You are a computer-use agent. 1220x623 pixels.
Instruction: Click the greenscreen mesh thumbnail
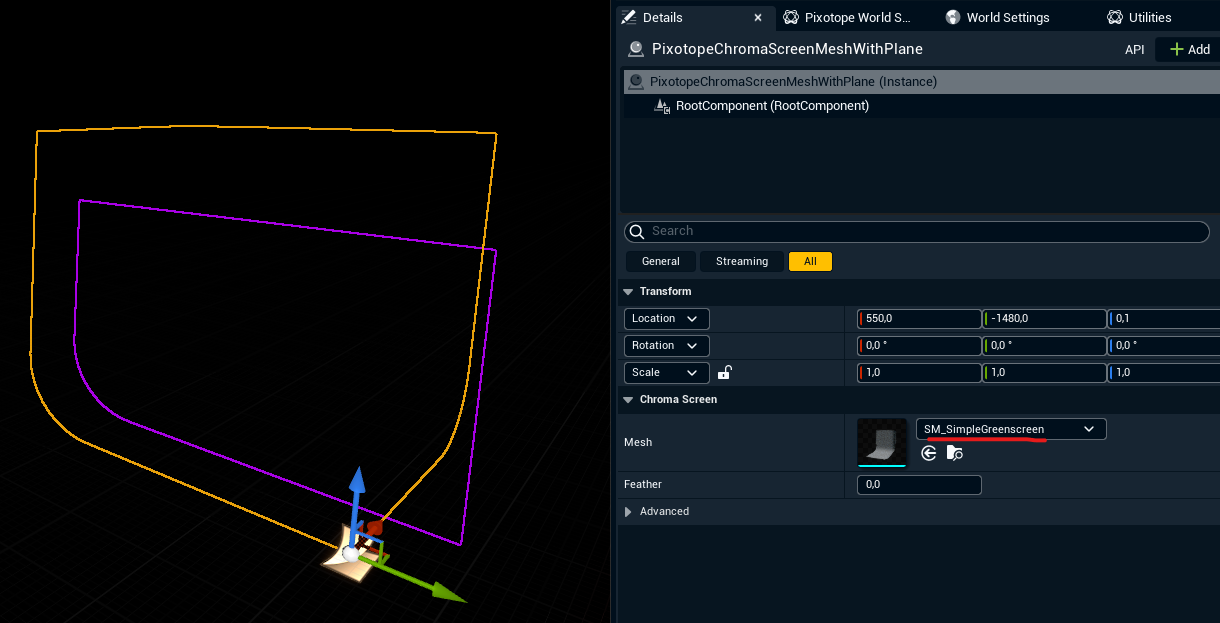[x=881, y=442]
